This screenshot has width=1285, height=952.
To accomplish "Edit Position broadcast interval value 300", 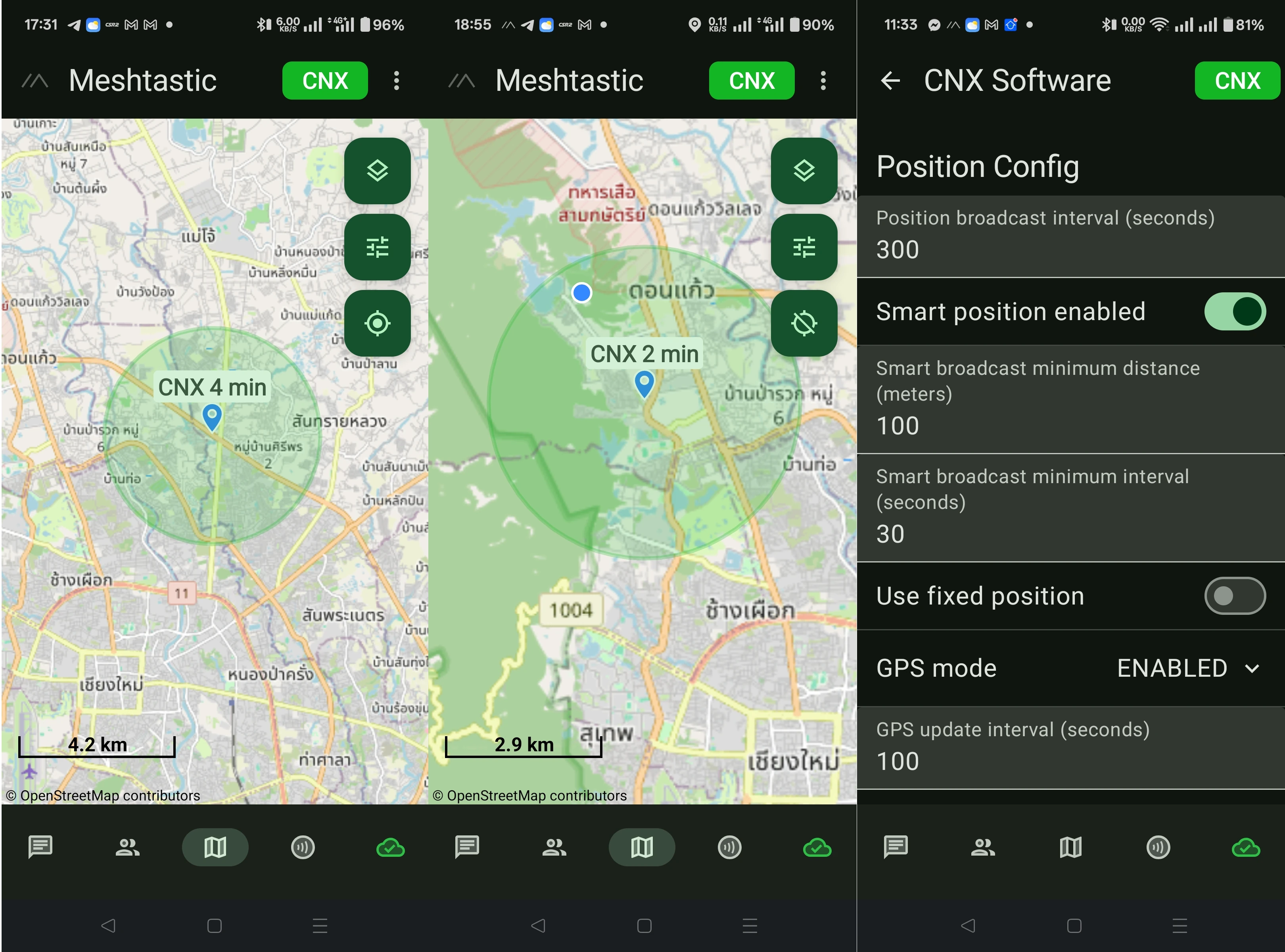I will (x=1071, y=236).
